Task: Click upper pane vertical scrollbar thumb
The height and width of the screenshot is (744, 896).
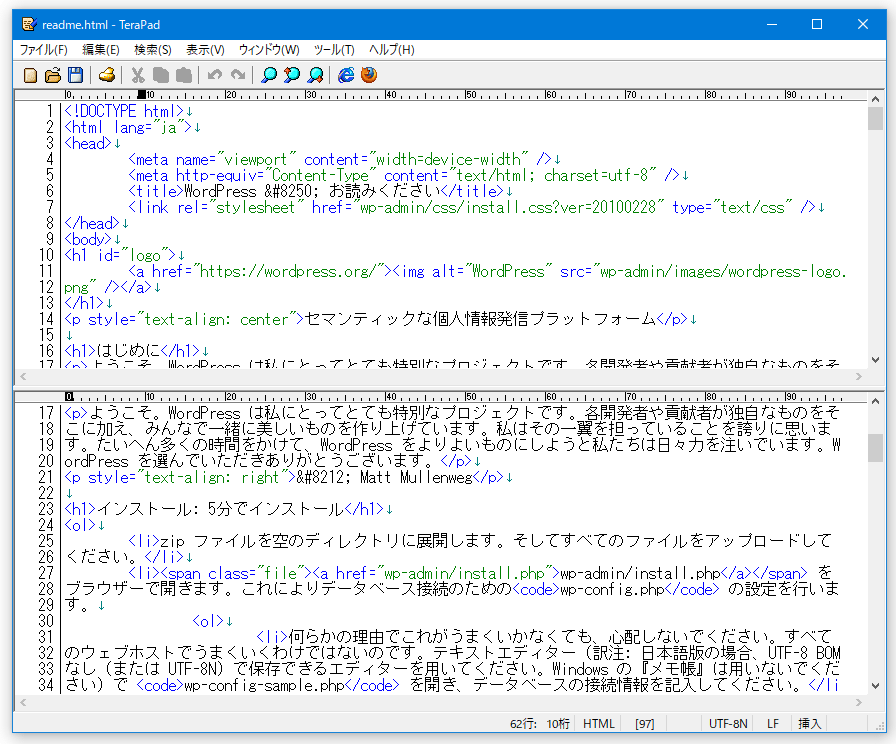Action: tap(875, 118)
